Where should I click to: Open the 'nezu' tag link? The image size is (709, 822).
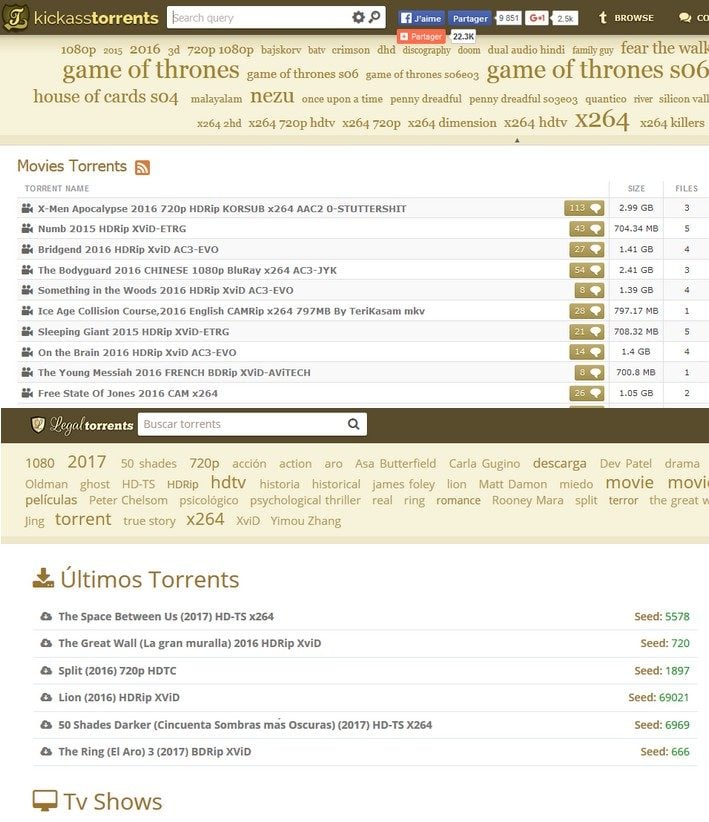pyautogui.click(x=272, y=96)
